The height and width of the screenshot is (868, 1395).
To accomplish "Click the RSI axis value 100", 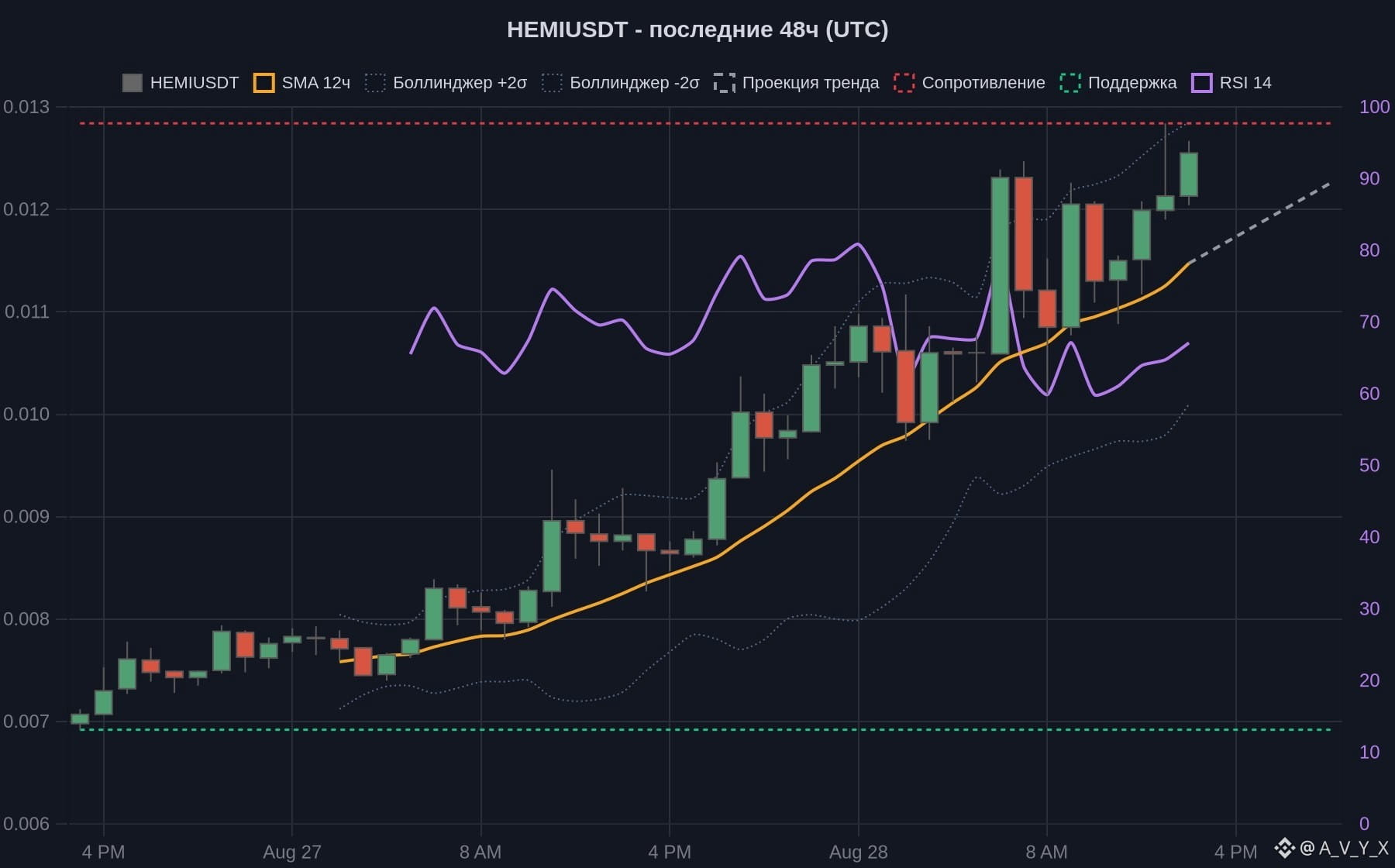I will point(1375,107).
